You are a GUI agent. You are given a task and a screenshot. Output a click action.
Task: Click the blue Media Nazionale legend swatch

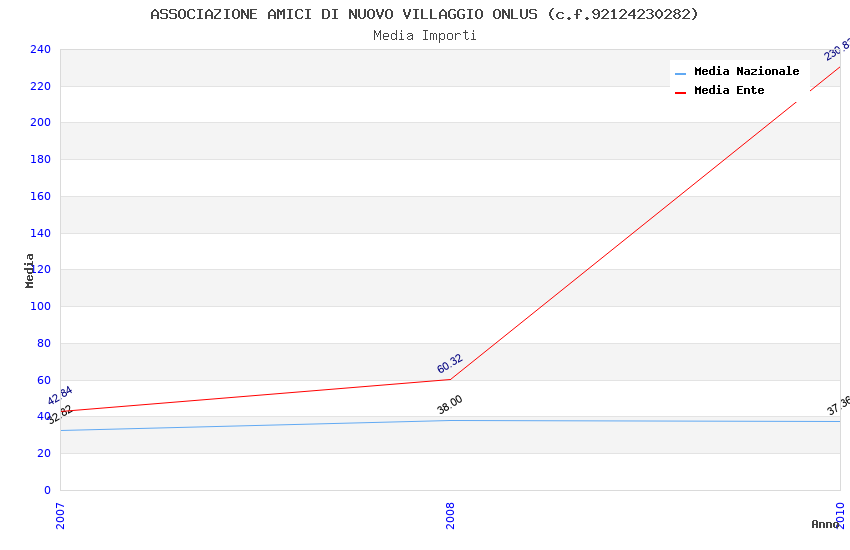click(x=680, y=74)
